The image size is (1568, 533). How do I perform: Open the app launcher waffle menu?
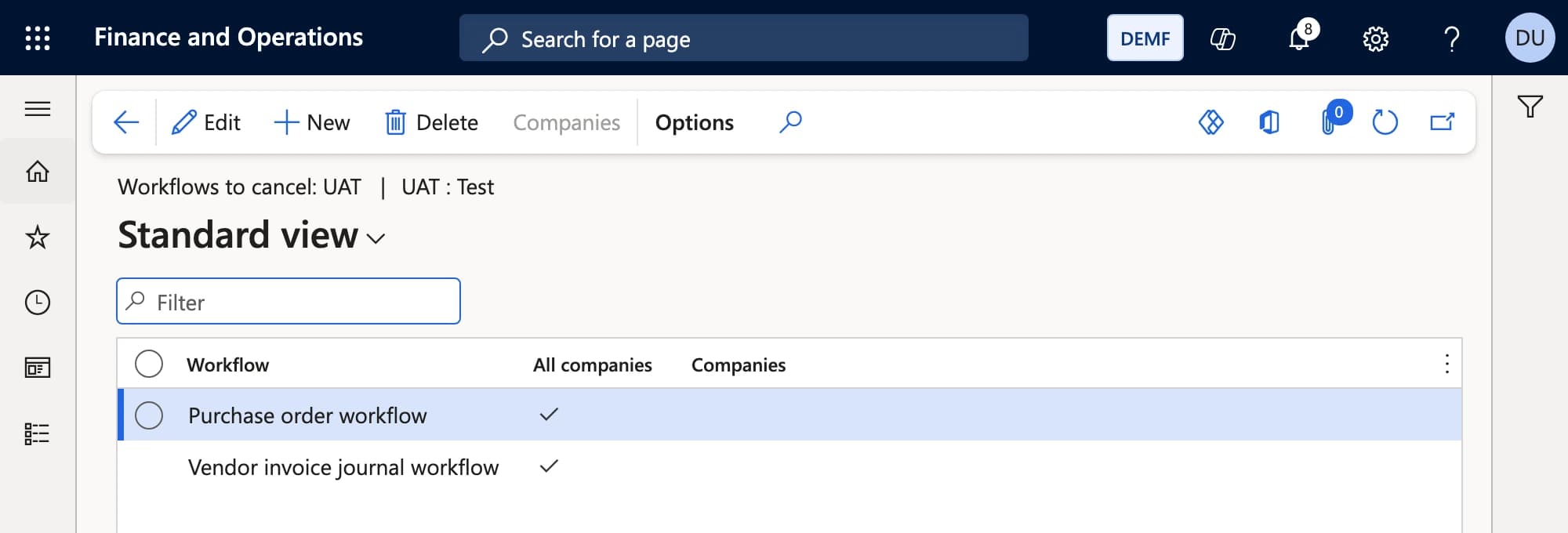coord(38,38)
